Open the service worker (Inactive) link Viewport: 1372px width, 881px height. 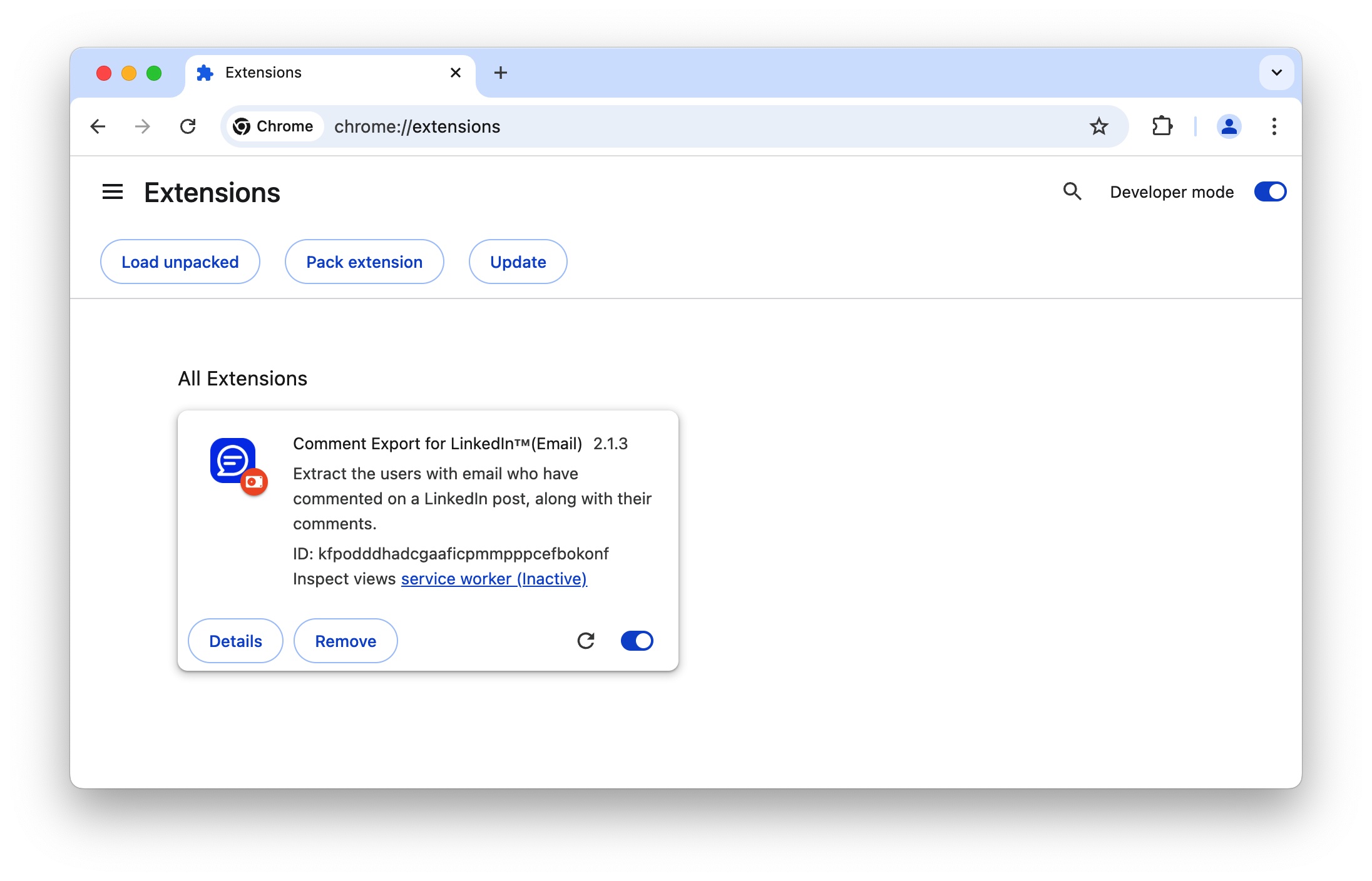[494, 579]
